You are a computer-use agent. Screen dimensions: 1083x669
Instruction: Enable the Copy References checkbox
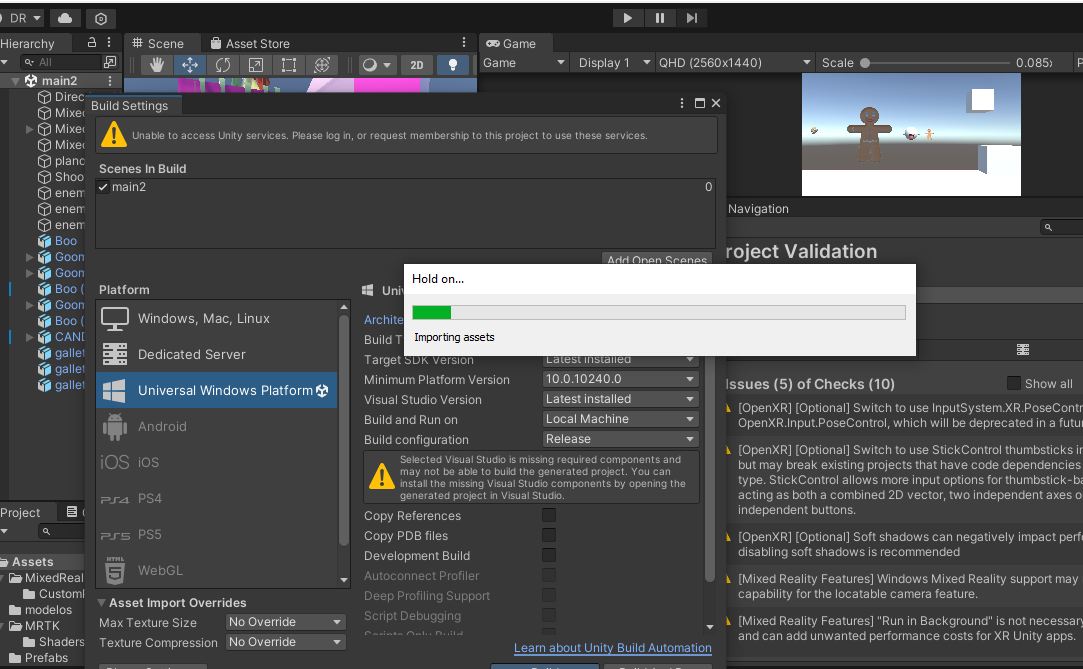(549, 515)
